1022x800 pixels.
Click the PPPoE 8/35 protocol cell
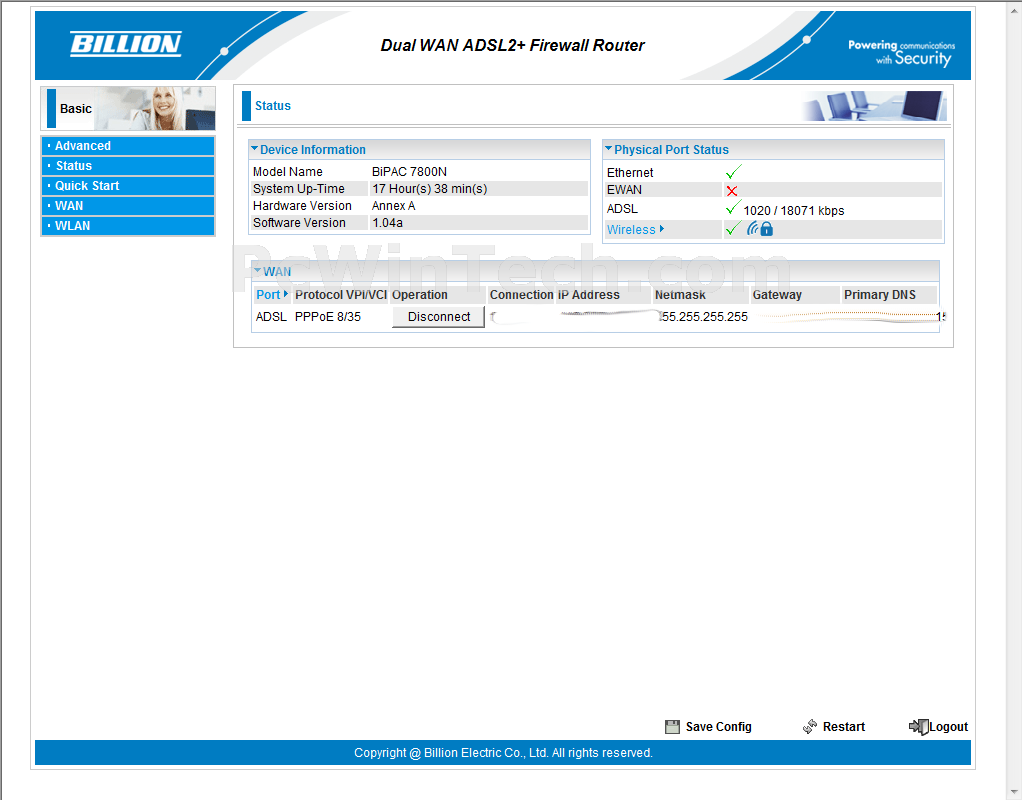[x=328, y=317]
